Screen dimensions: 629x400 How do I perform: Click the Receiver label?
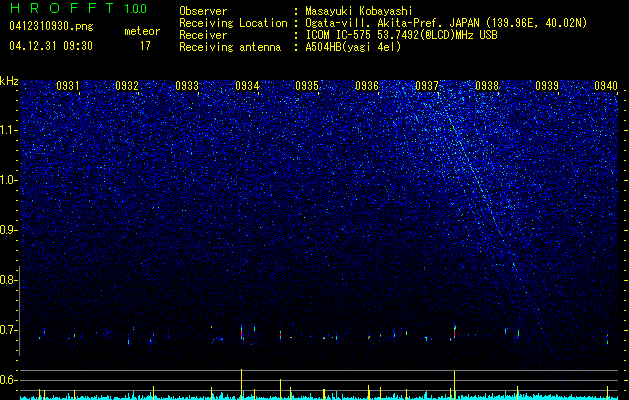pos(203,35)
